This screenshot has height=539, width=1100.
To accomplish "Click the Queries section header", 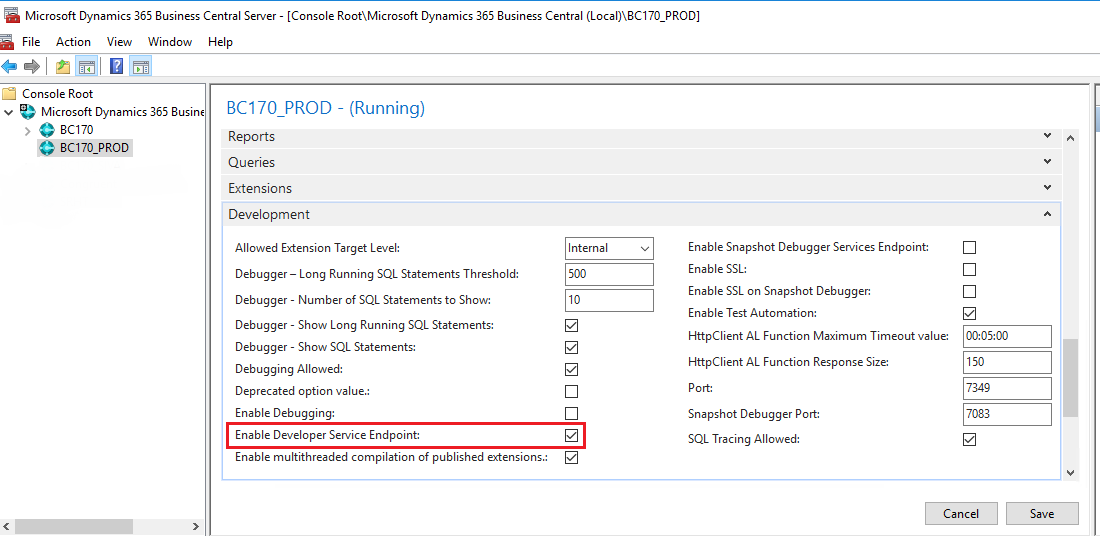I will (640, 162).
